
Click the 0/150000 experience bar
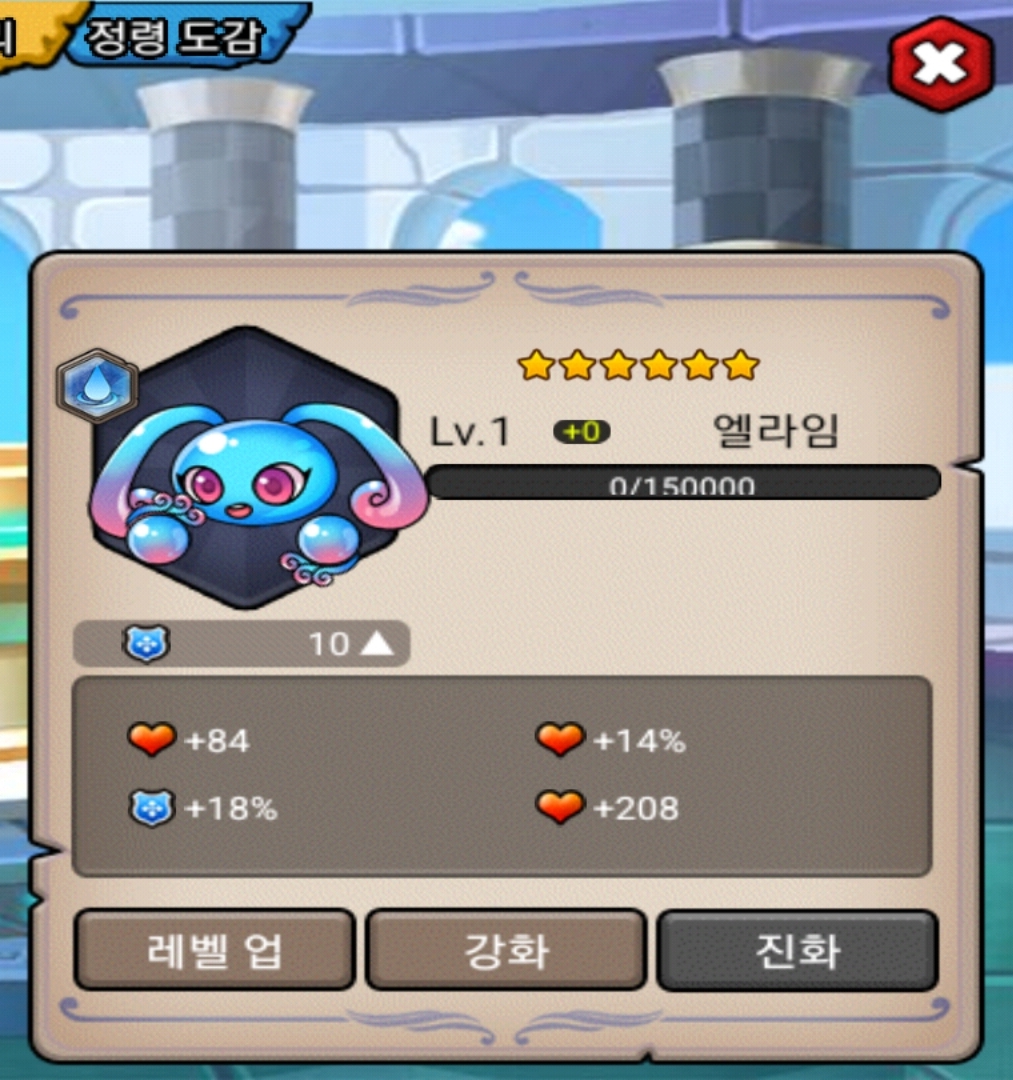(x=683, y=482)
